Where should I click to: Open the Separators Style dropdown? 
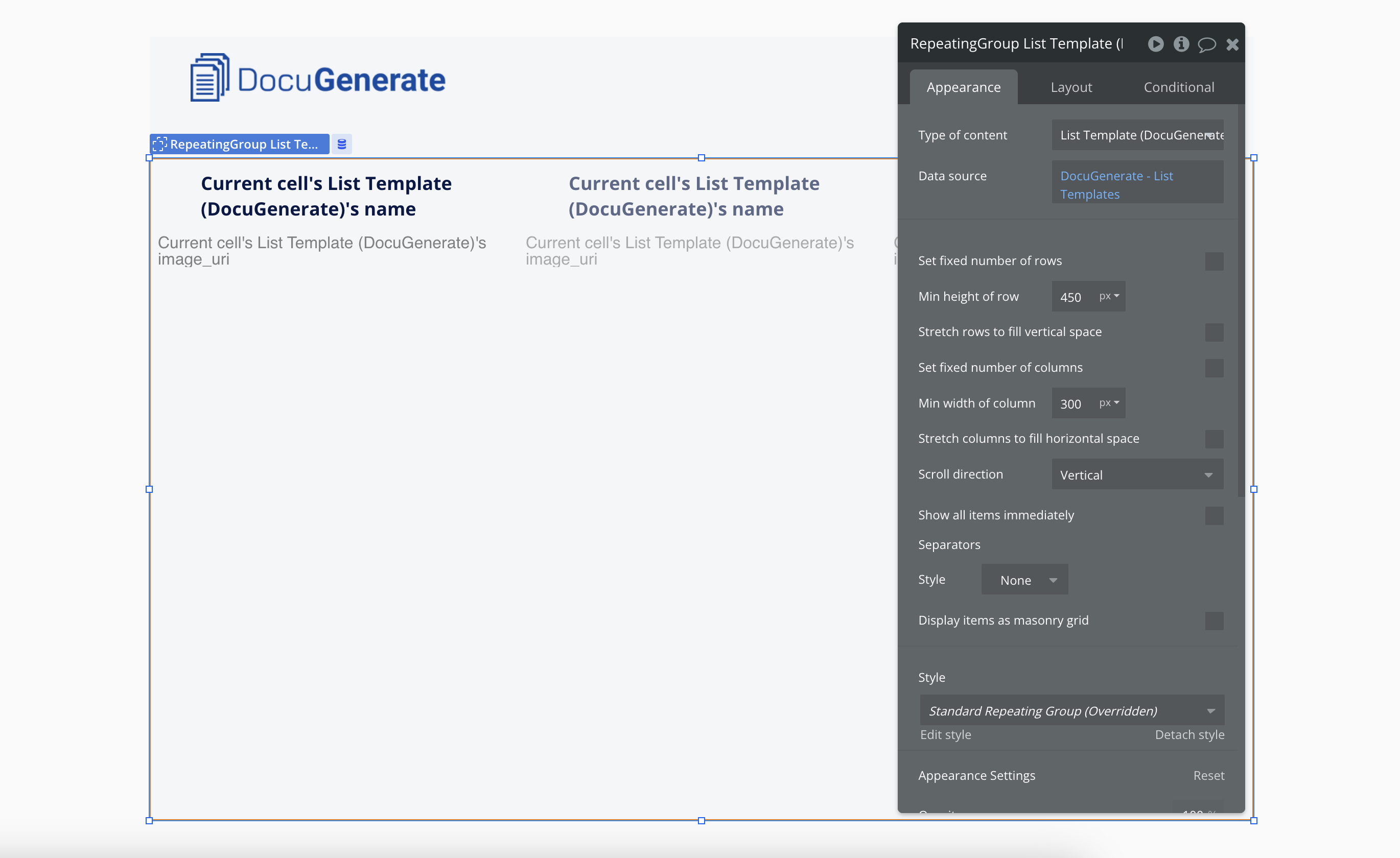coord(1024,580)
